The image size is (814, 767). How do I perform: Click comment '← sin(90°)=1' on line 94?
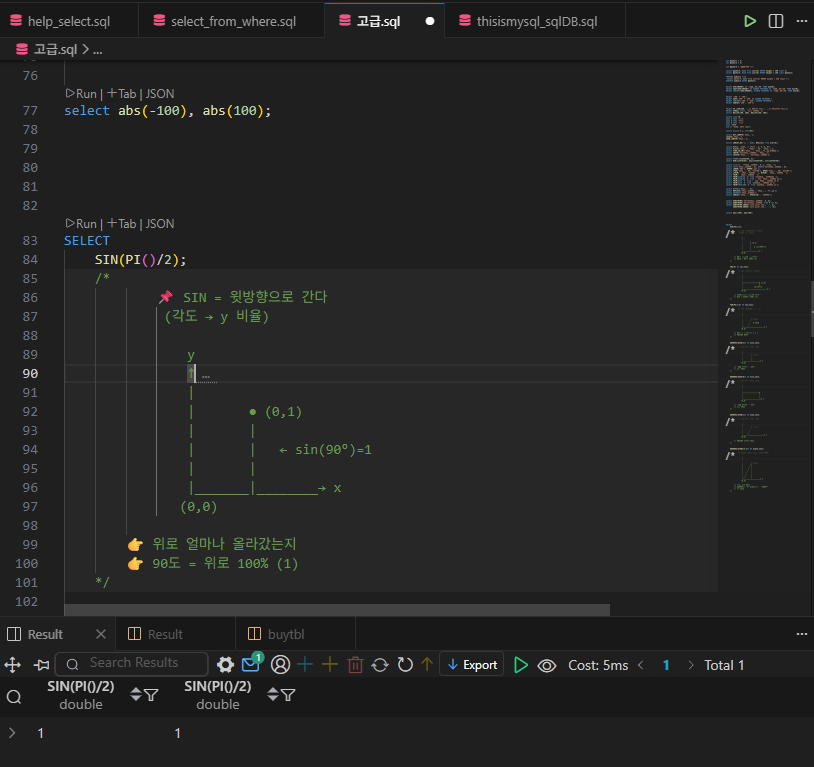click(x=325, y=450)
